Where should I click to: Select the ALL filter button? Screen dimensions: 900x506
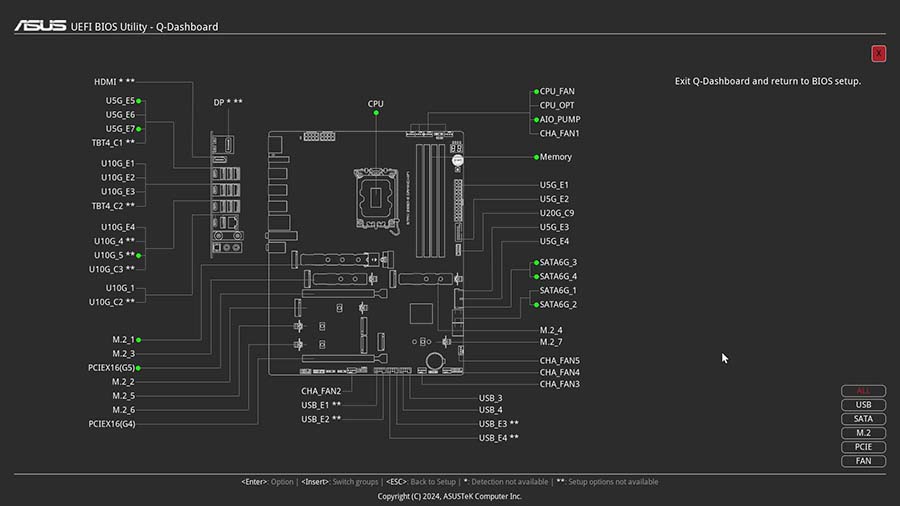(863, 391)
